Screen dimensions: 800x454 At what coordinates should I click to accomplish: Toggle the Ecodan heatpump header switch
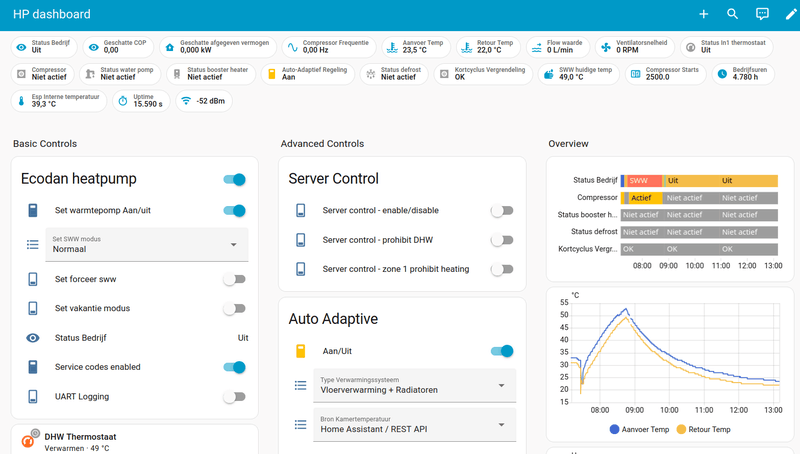[234, 180]
